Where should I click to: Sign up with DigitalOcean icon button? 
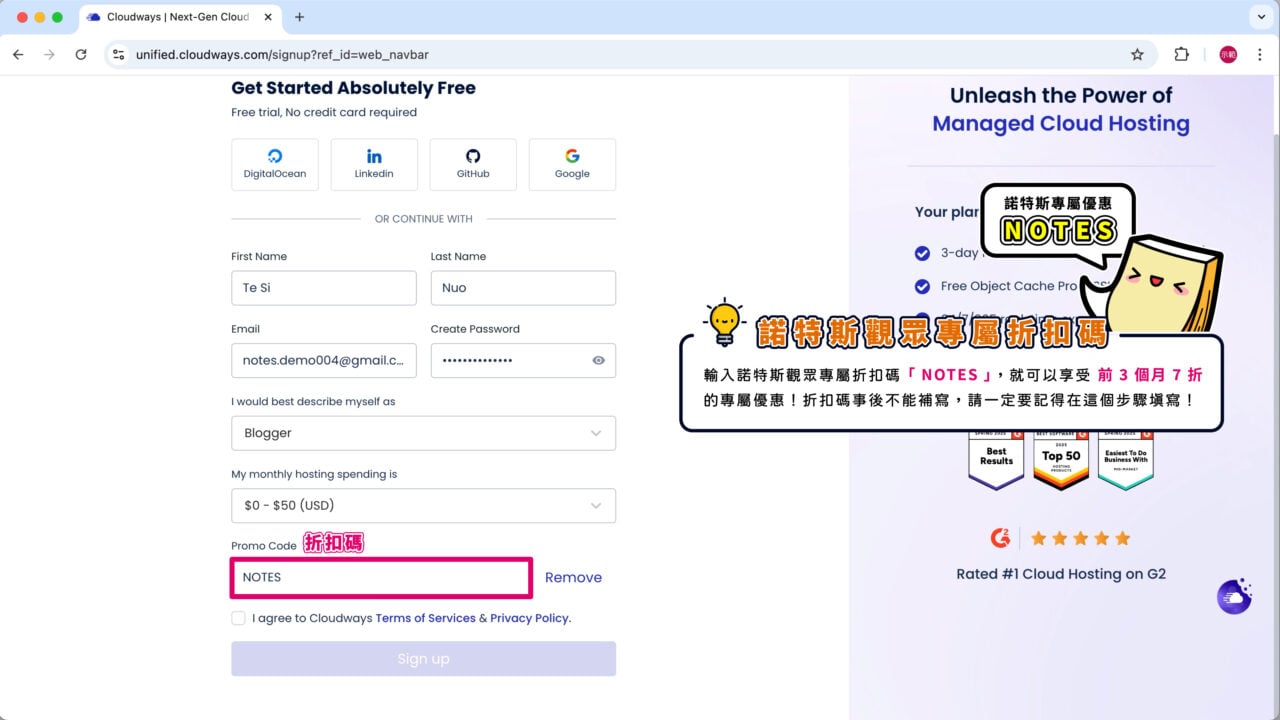coord(275,164)
